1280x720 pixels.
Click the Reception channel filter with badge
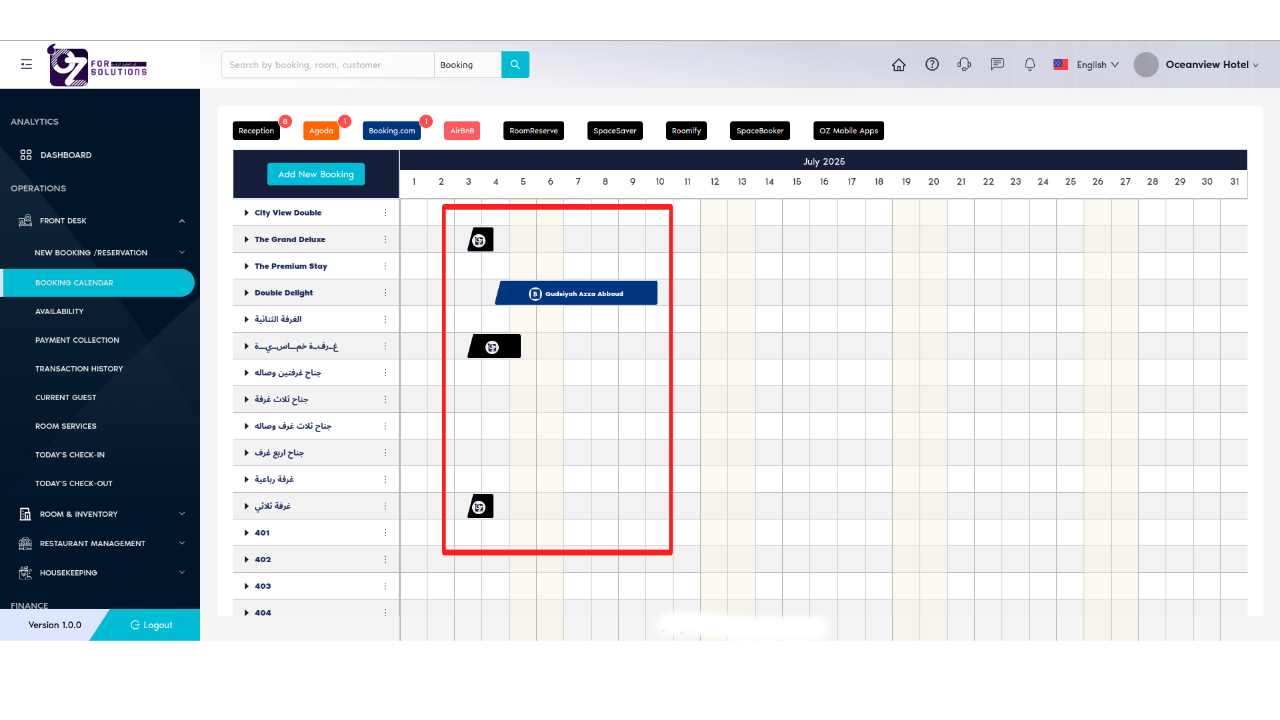tap(256, 130)
